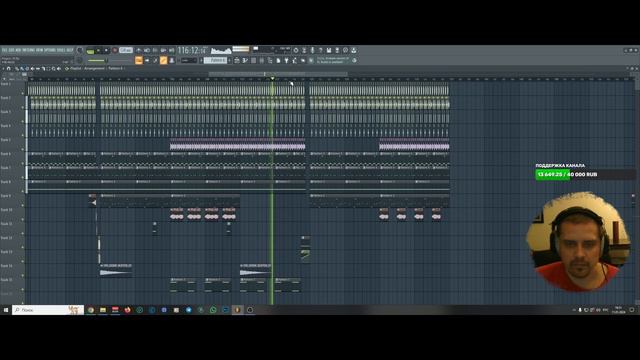The width and height of the screenshot is (640, 360).
Task: Click the streamer webcam overlay
Action: [x=579, y=242]
